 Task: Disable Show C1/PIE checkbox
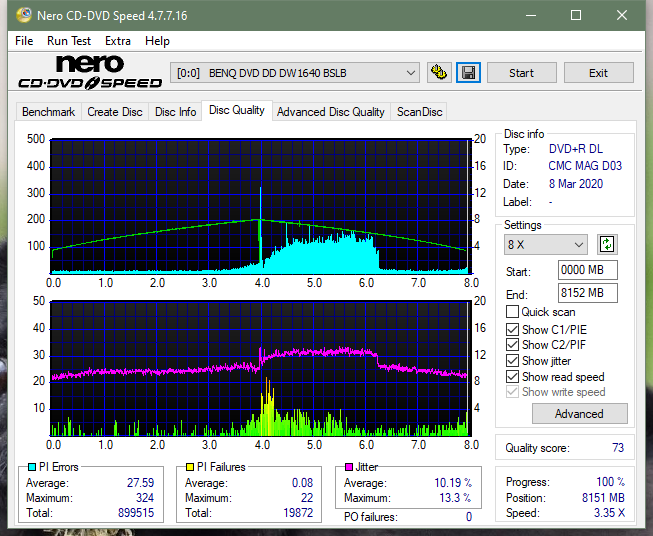[x=512, y=329]
